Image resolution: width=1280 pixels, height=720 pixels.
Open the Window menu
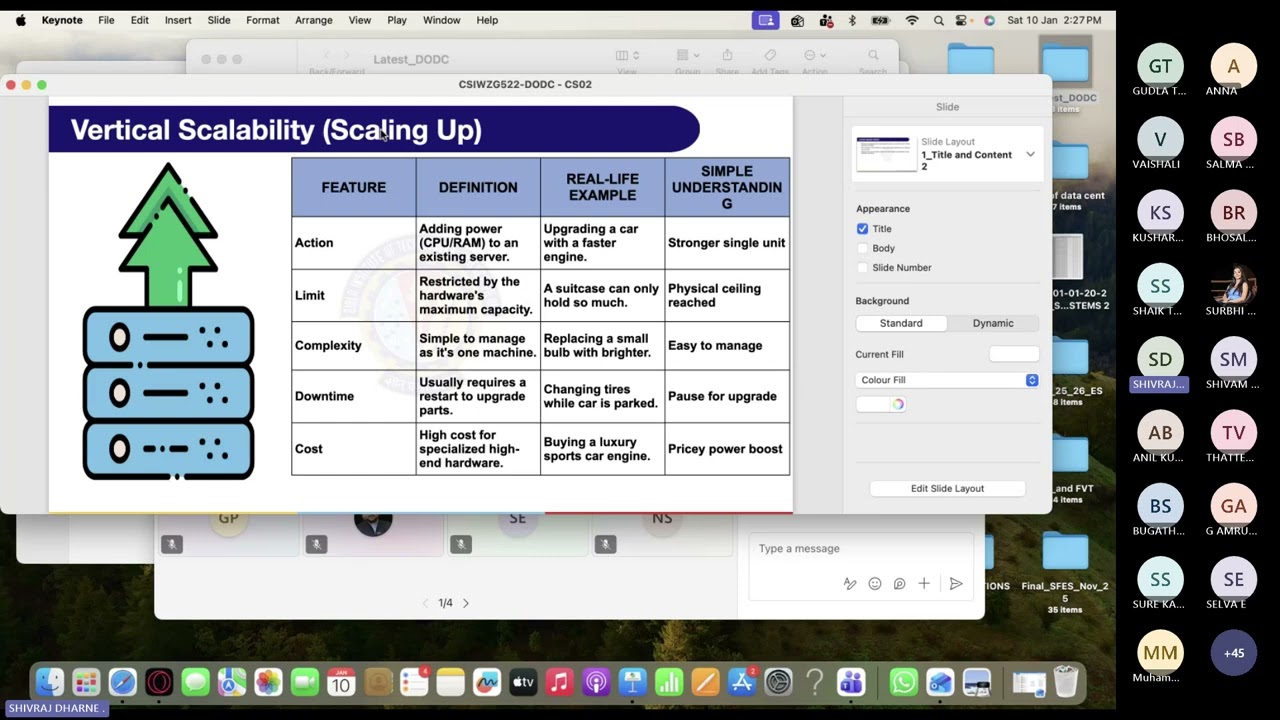[441, 20]
